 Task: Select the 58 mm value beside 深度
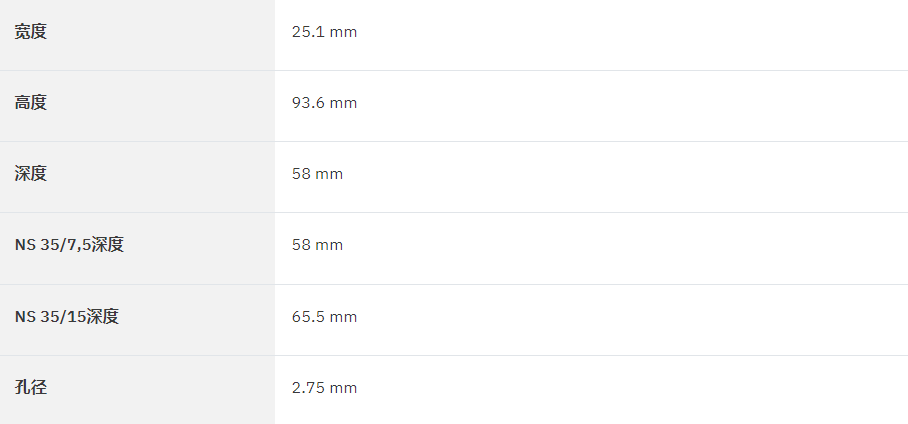(x=317, y=174)
